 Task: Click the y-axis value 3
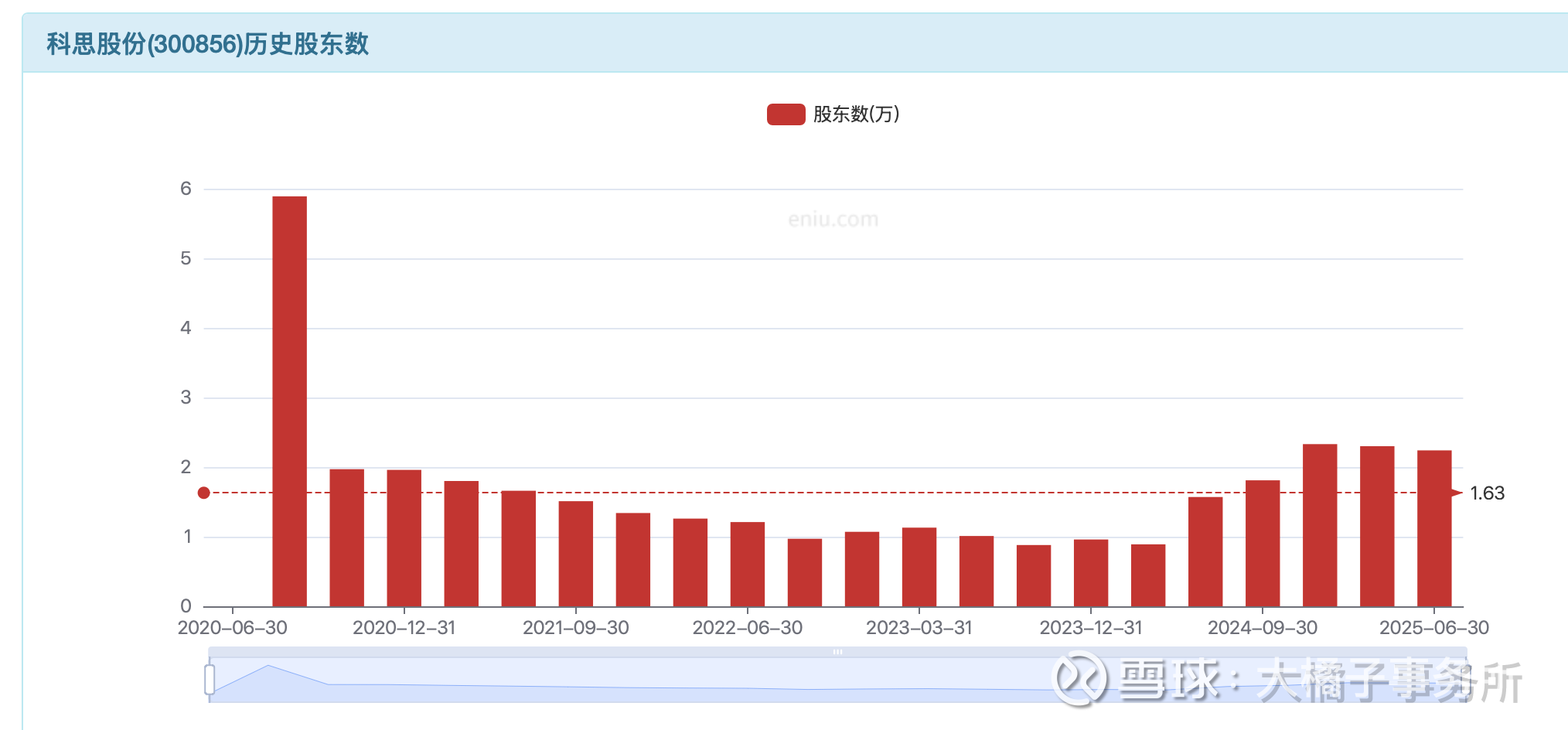point(186,397)
